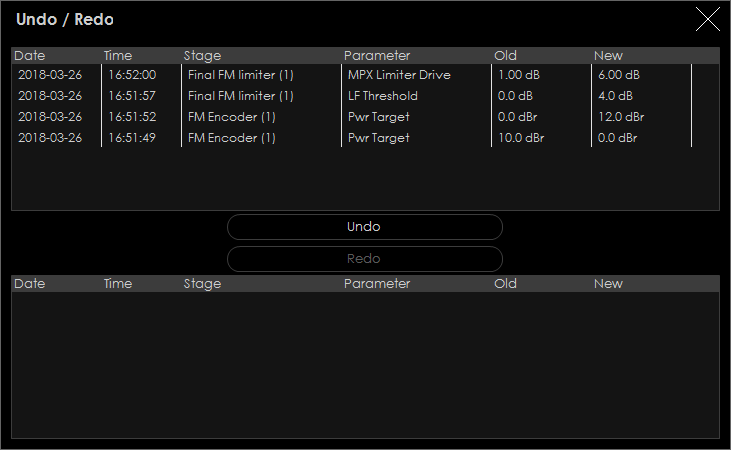Click the Old header in redo list

pyautogui.click(x=505, y=284)
